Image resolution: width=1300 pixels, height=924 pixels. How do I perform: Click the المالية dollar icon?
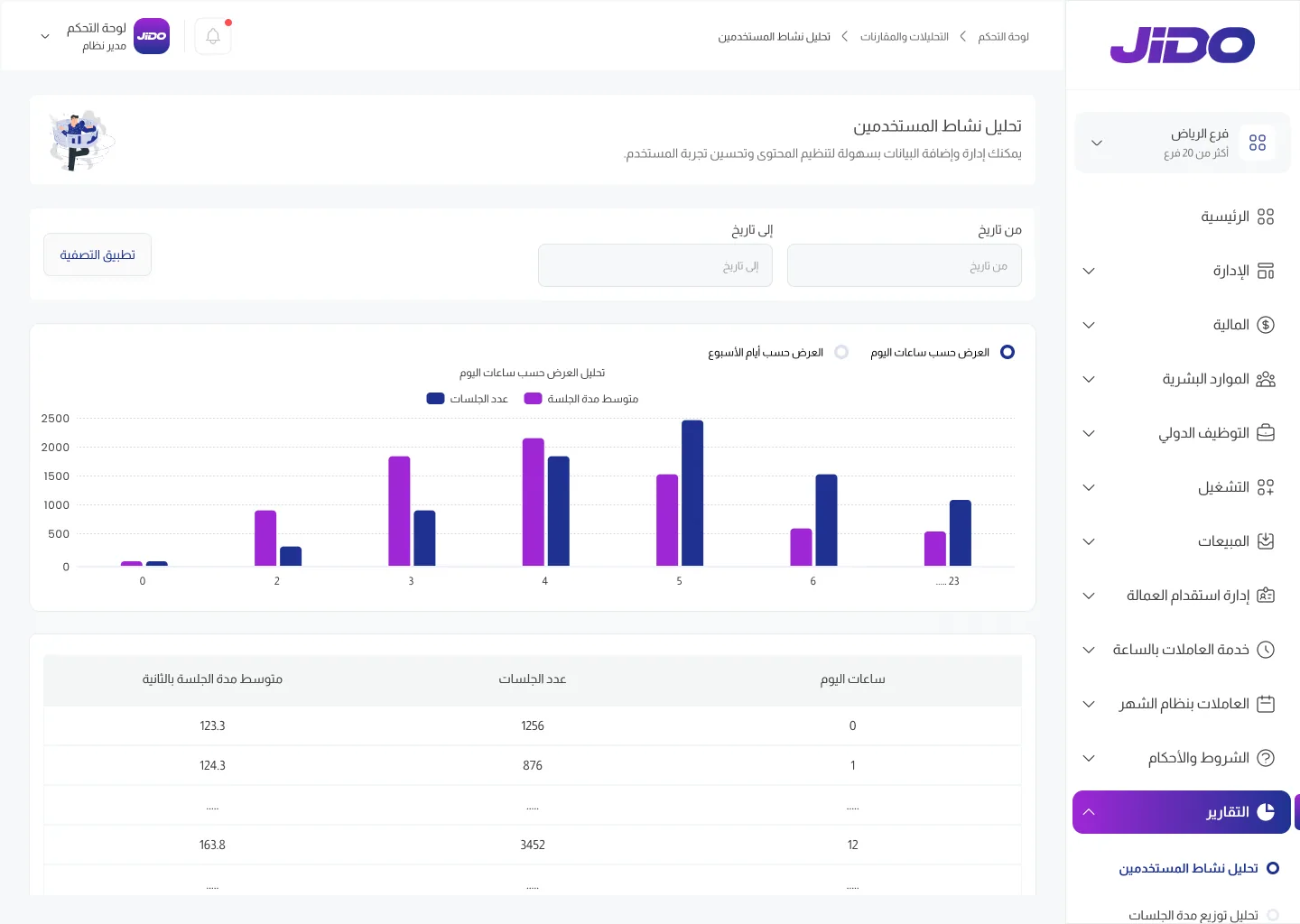click(1266, 325)
